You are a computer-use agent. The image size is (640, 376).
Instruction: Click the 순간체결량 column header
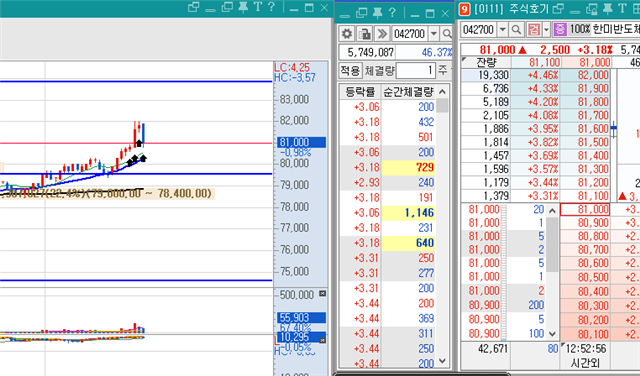[408, 92]
